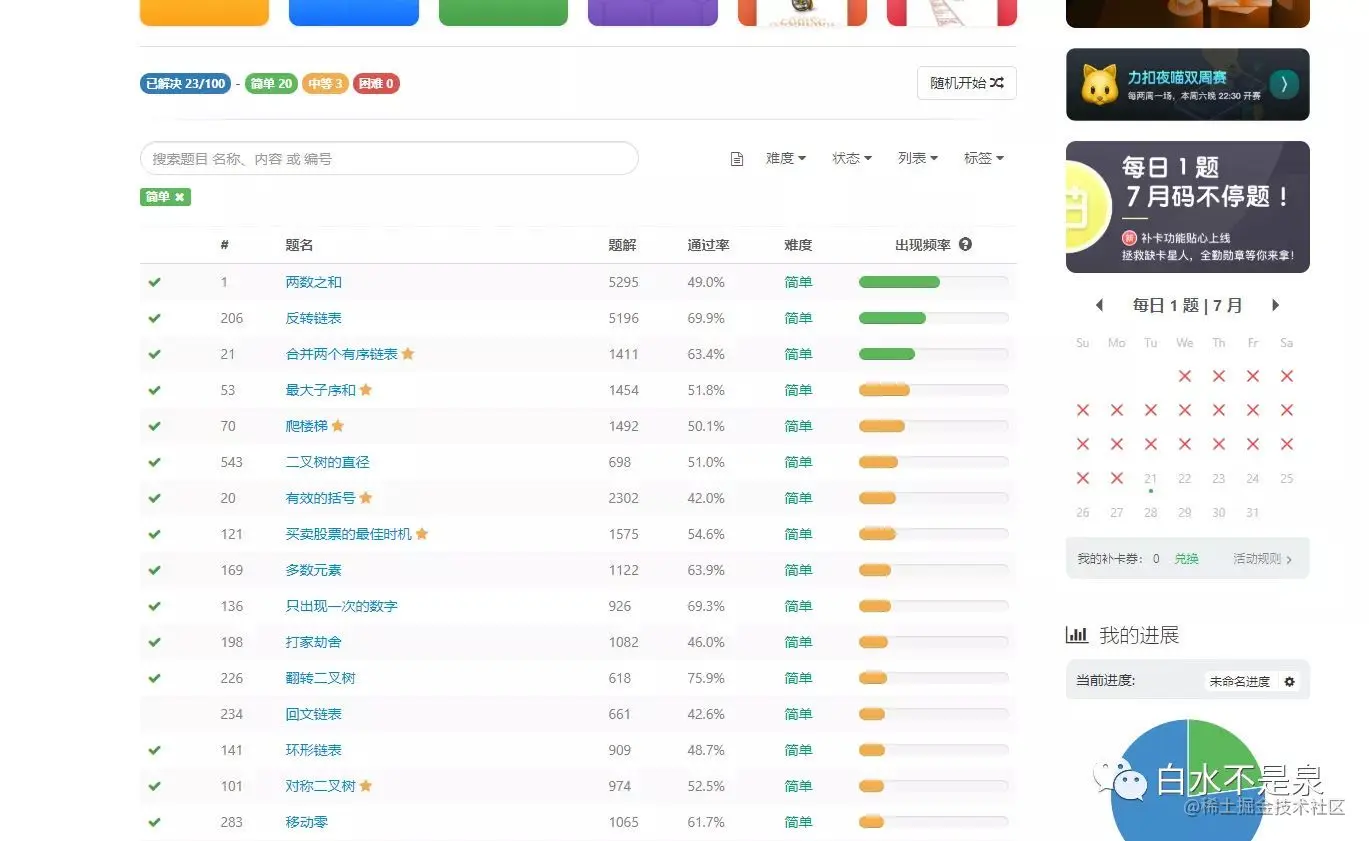Click the frequency bar for 两数之和

coord(933,282)
